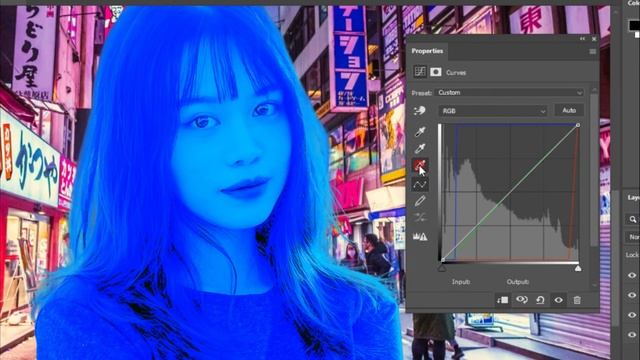Viewport: 640px width, 360px height.
Task: View previous state of the adjustment
Action: coord(522,300)
